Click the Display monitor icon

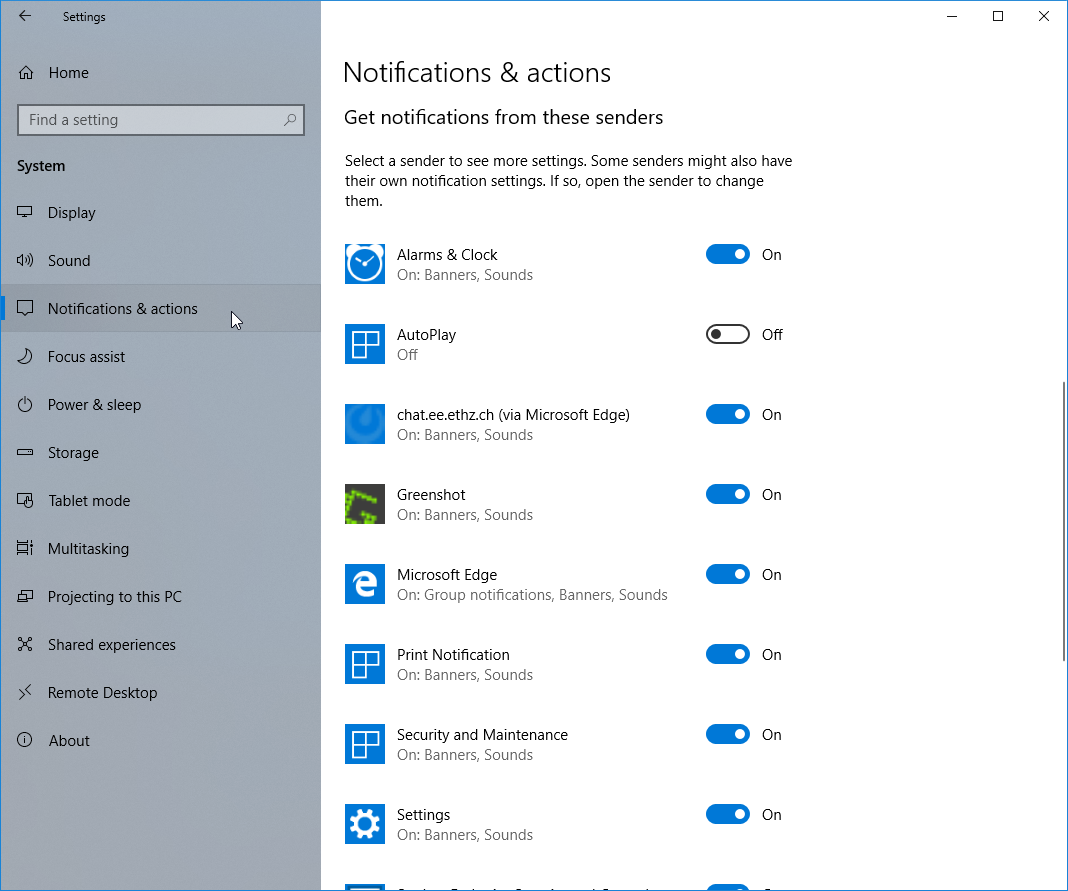pos(25,212)
